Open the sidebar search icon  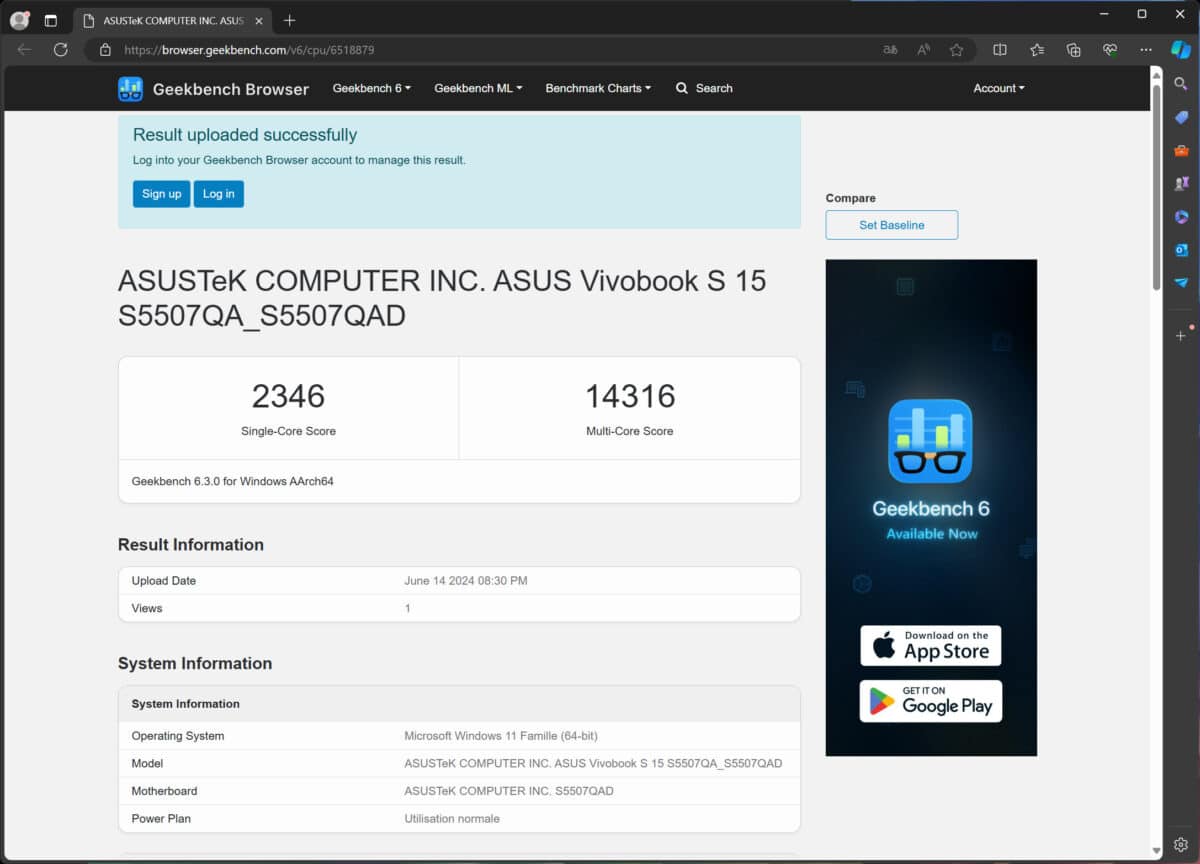[x=1181, y=85]
